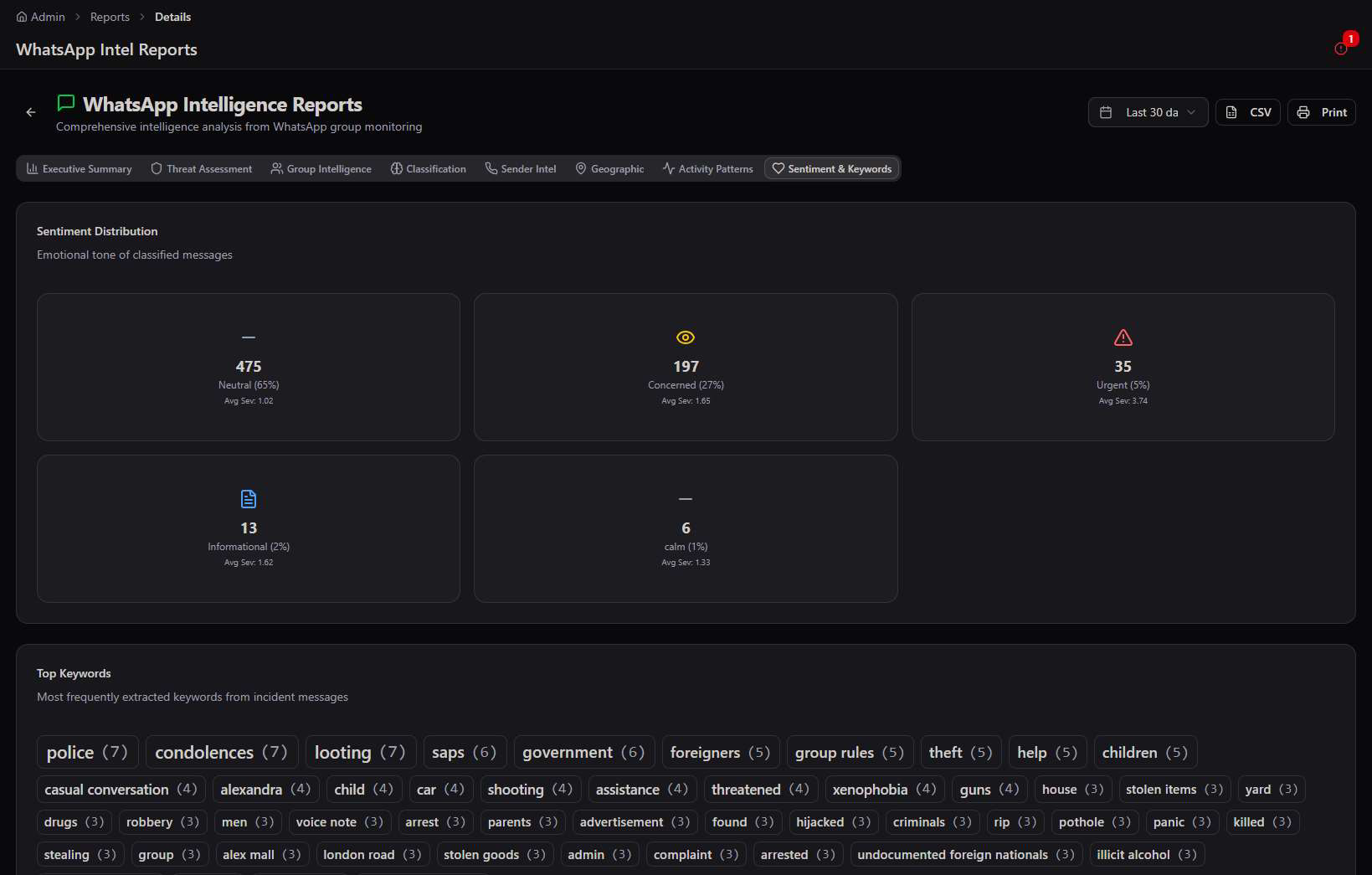Screen dimensions: 1372x875
Task: Click the alex mall (3) keyword
Action: 262,854
